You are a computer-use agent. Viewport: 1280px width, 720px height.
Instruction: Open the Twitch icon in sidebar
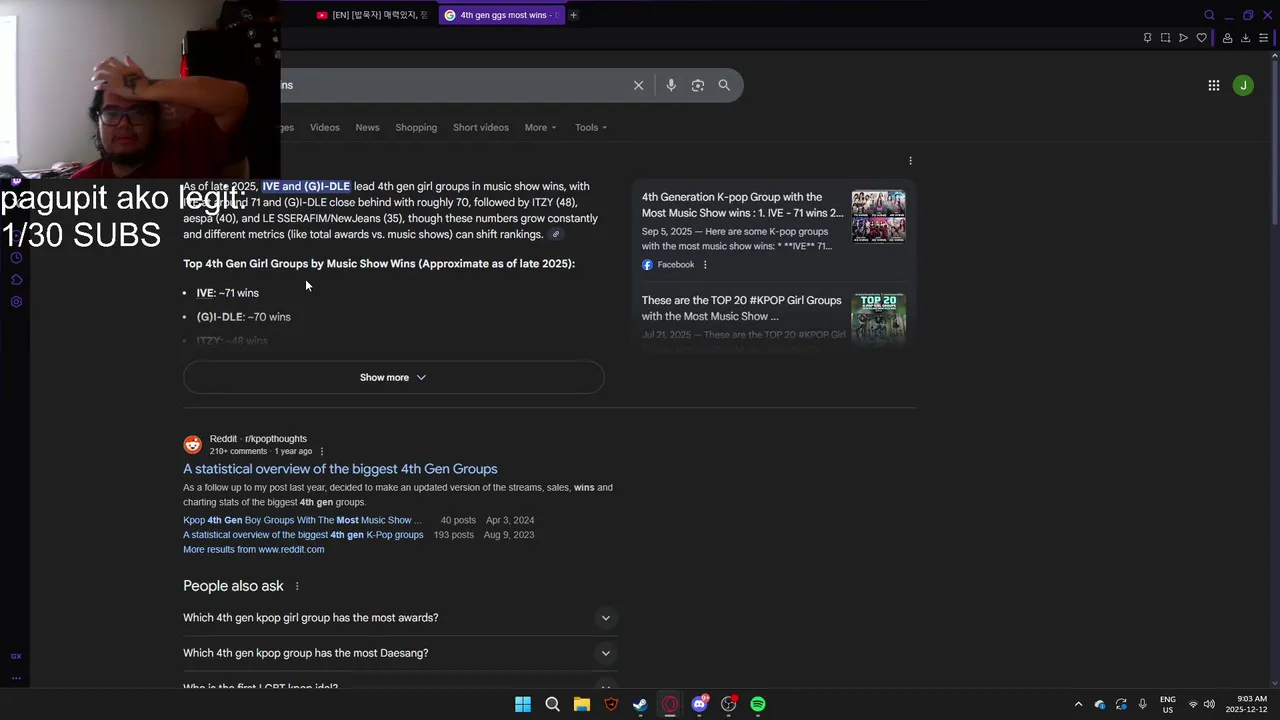point(16,181)
